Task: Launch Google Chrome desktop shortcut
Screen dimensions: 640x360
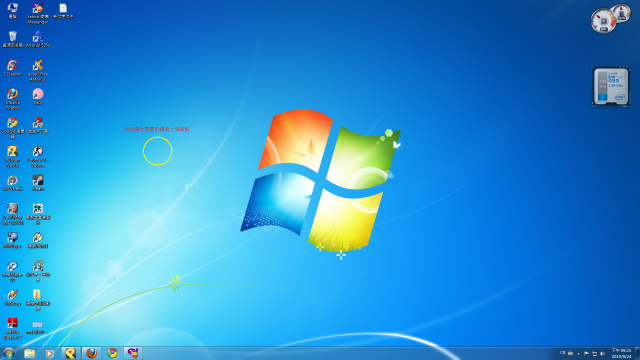Action: tap(13, 127)
